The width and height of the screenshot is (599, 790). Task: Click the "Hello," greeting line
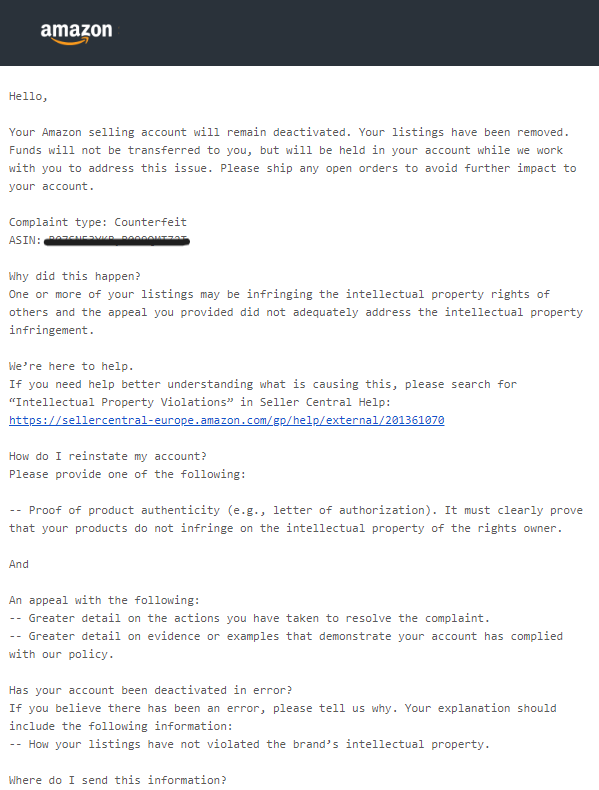(x=28, y=96)
